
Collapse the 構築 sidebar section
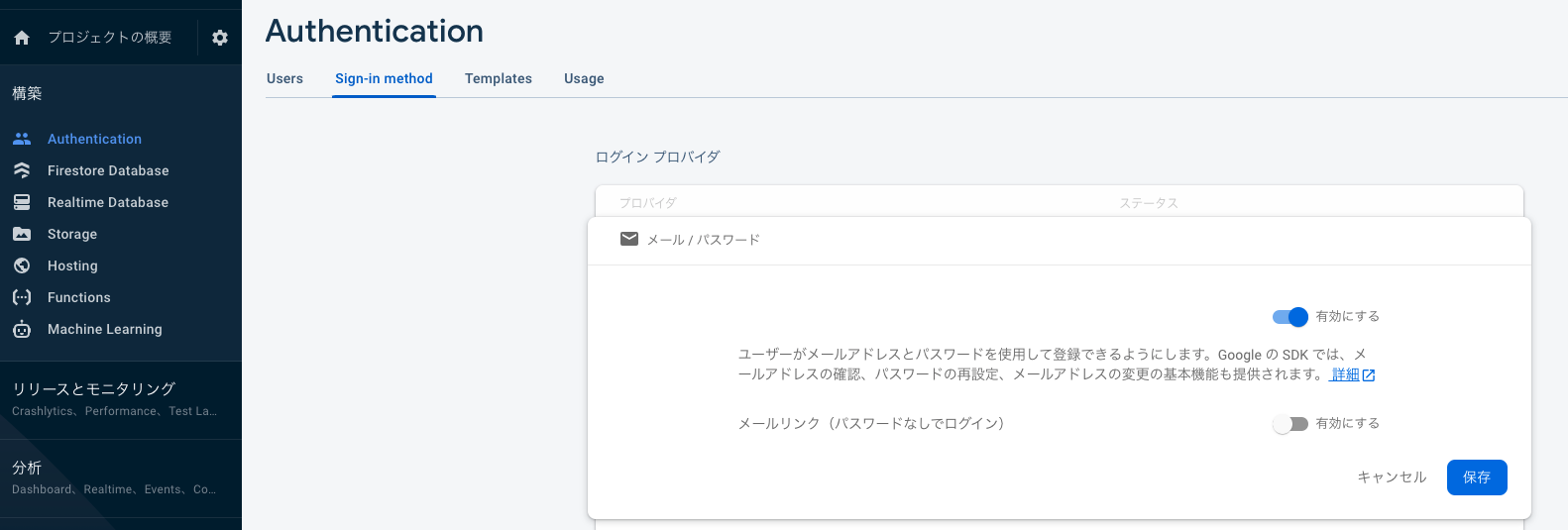(x=27, y=93)
